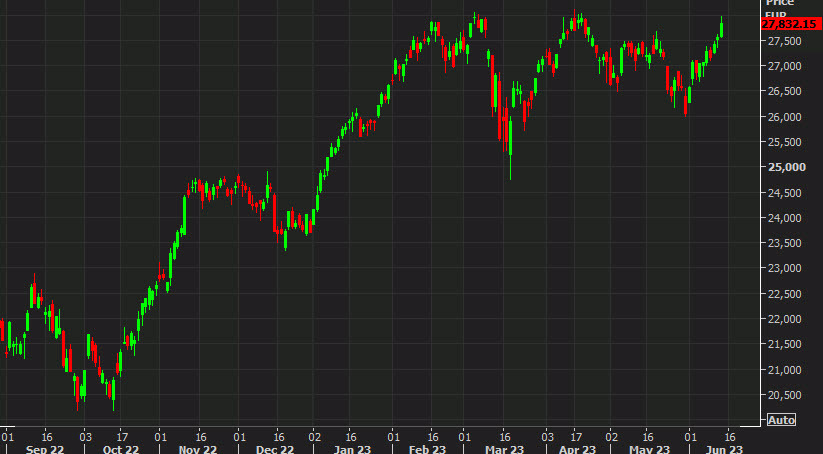Click the 27,000 price axis label
Viewport: 823px width, 454px height.
click(784, 66)
